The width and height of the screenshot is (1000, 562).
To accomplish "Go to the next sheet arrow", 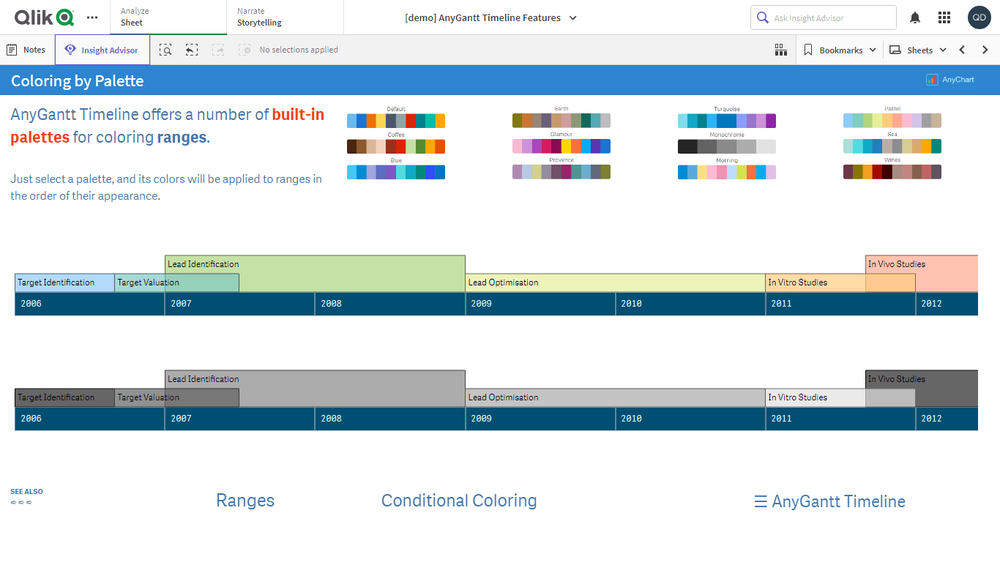I will tap(985, 50).
